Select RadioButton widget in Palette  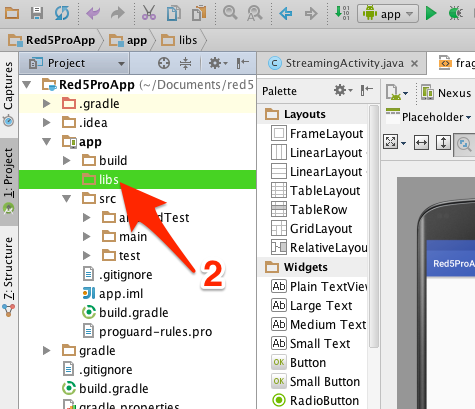(315, 400)
